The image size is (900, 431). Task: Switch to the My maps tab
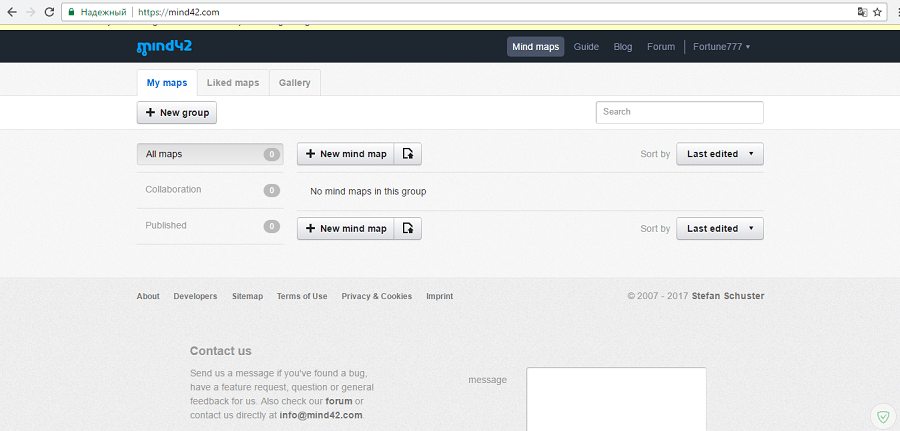pyautogui.click(x=167, y=83)
